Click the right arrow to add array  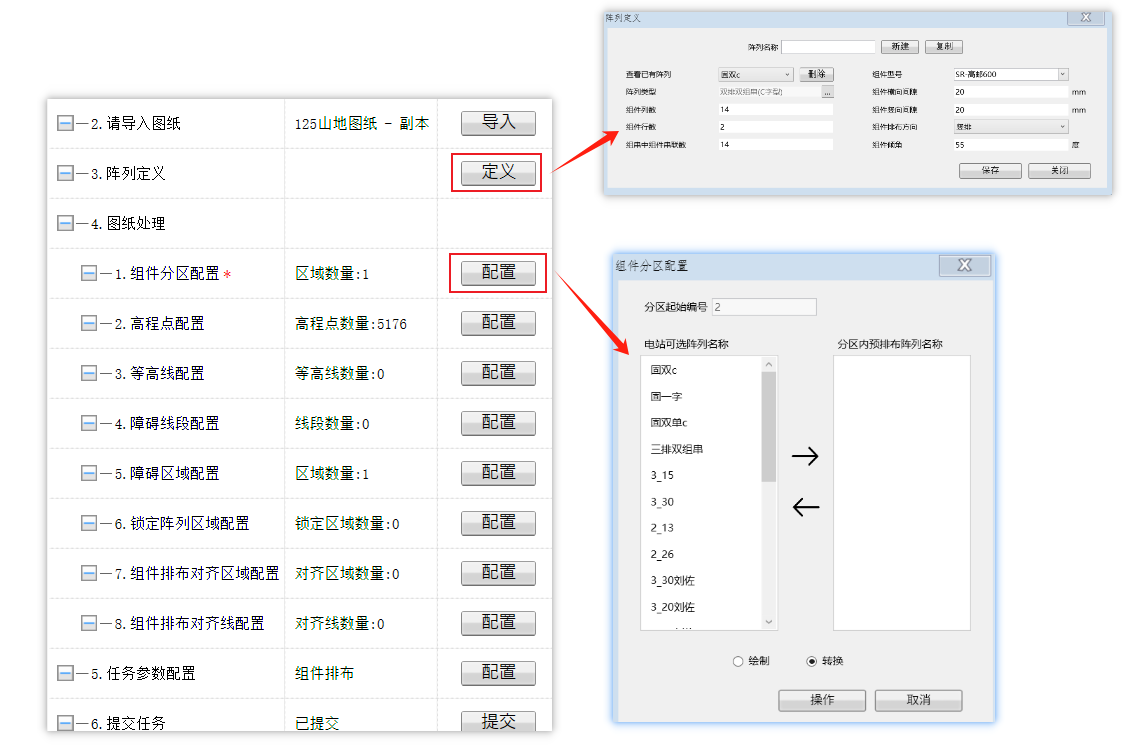click(805, 457)
